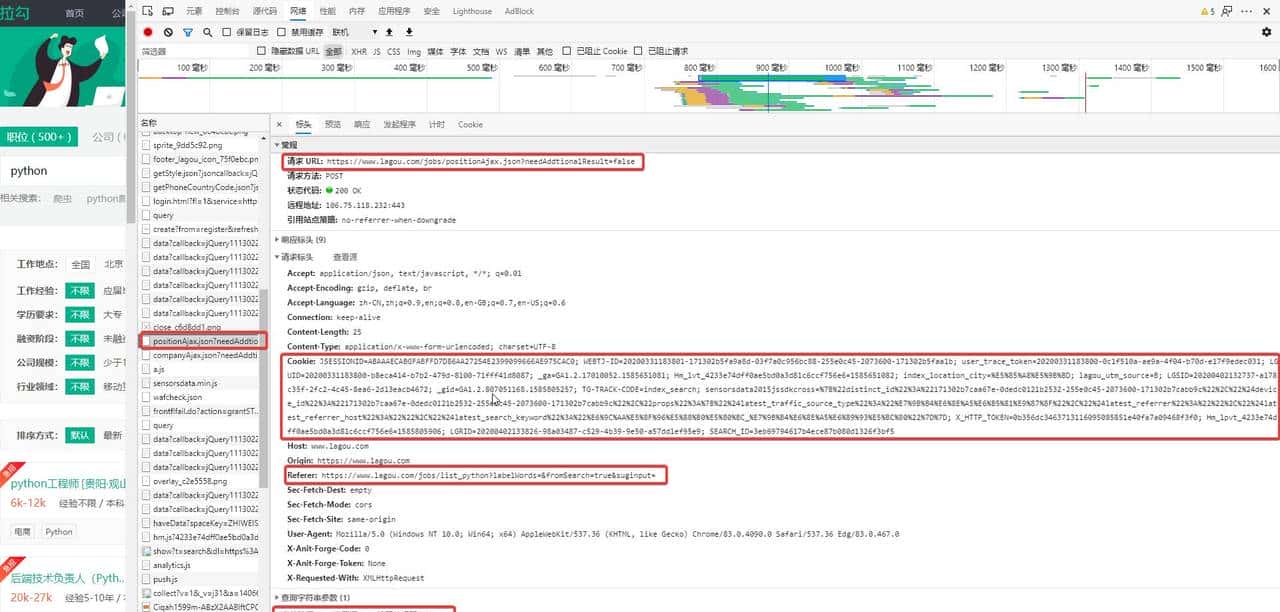Clear the network log with the clear icon
Image resolution: width=1280 pixels, height=612 pixels.
168,32
